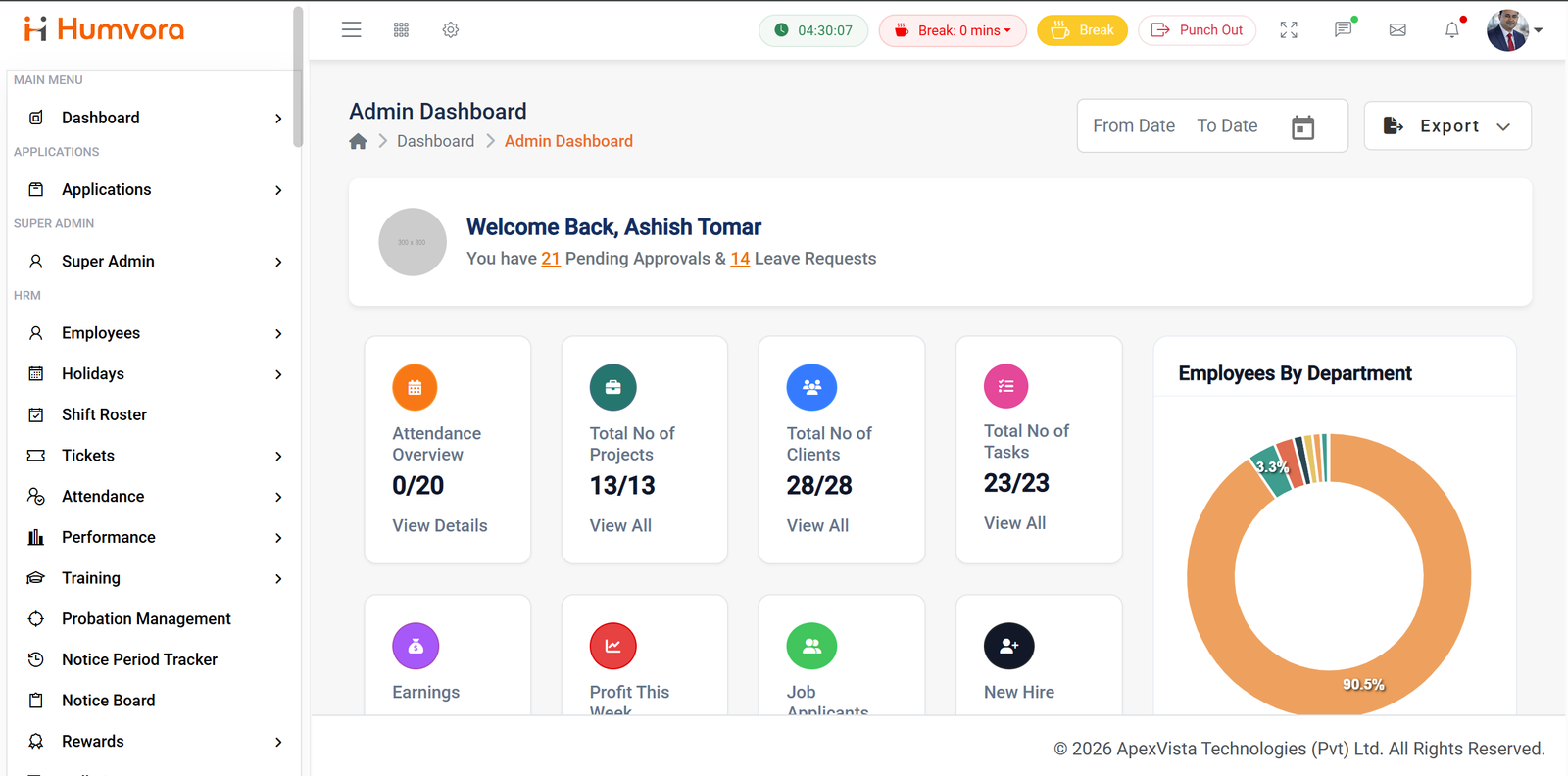Click the yellow Break button
This screenshot has width=1568, height=776.
[x=1083, y=30]
